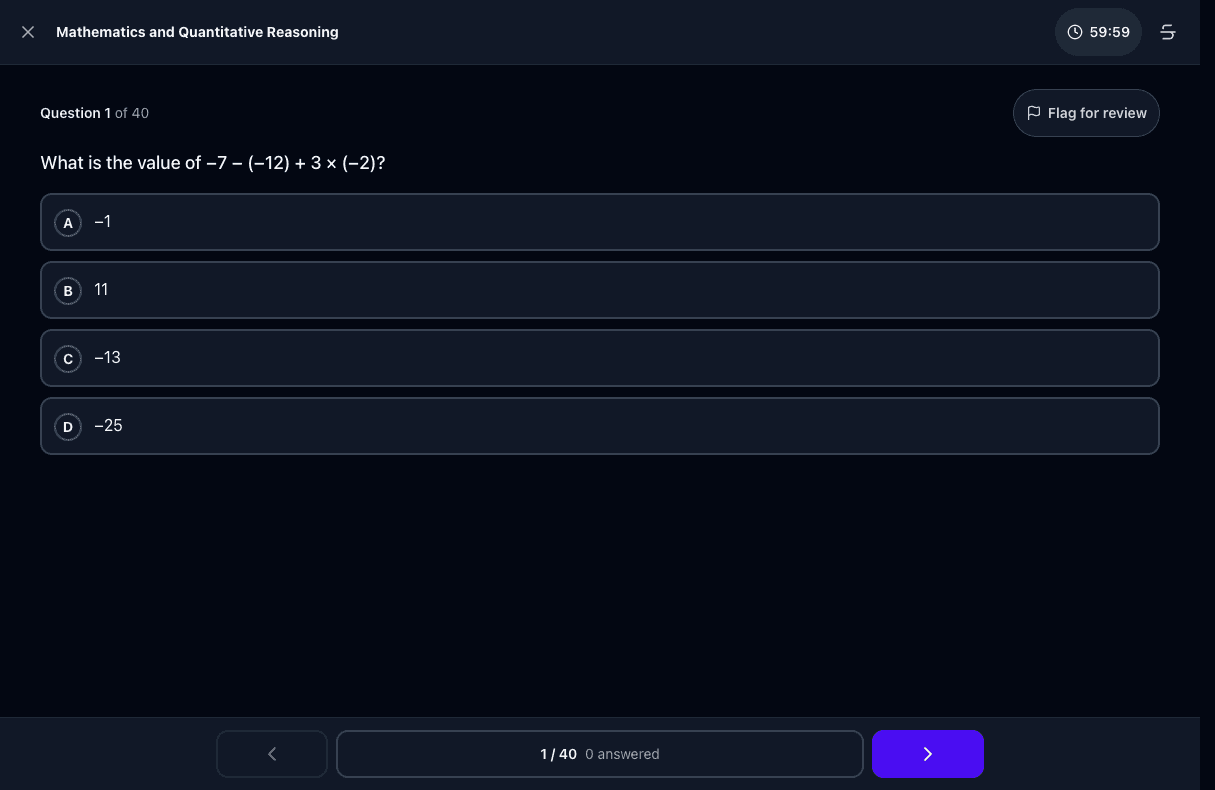Click the strikethrough tool icon in header
Image resolution: width=1215 pixels, height=790 pixels.
[x=1167, y=32]
